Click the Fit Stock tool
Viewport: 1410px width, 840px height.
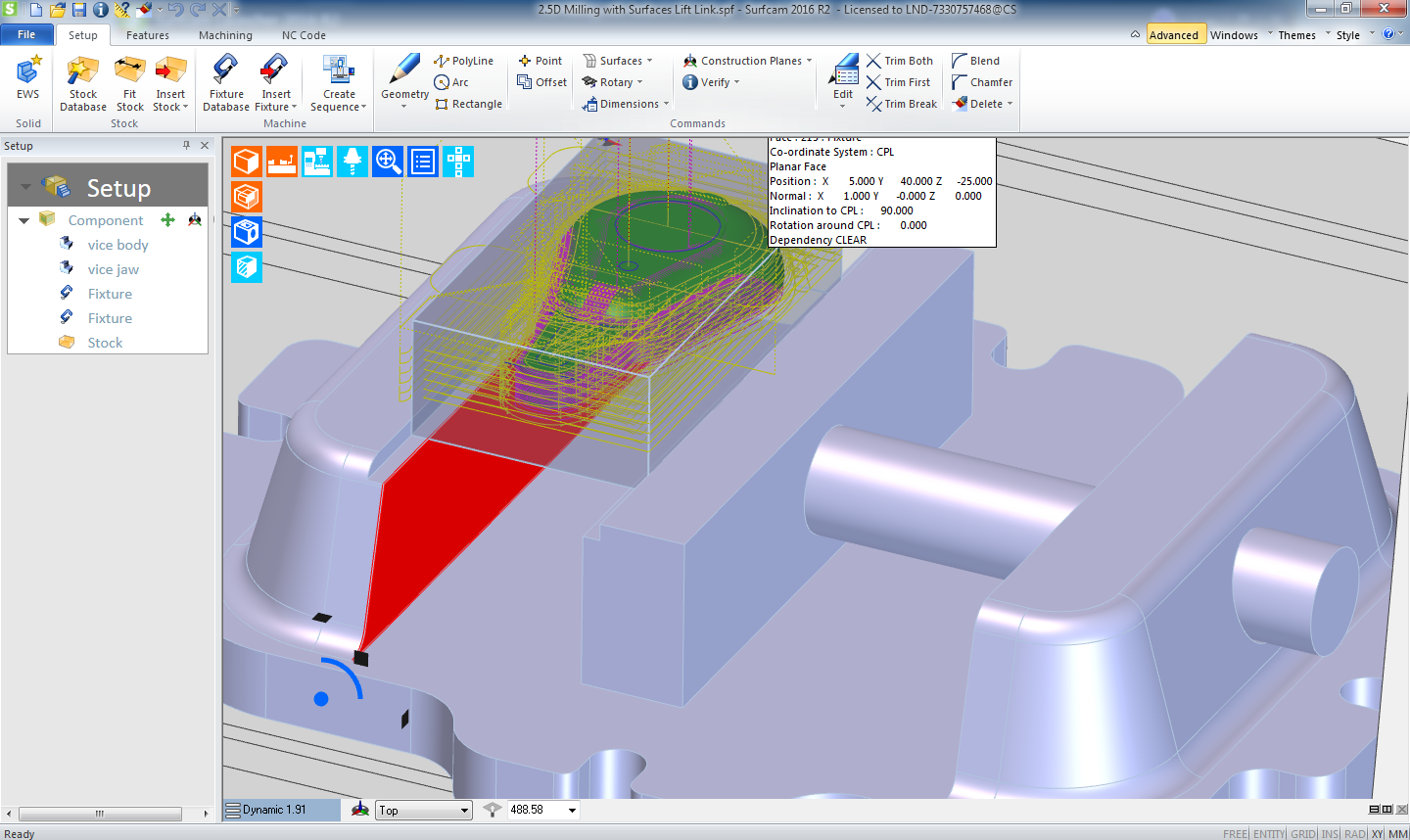129,84
